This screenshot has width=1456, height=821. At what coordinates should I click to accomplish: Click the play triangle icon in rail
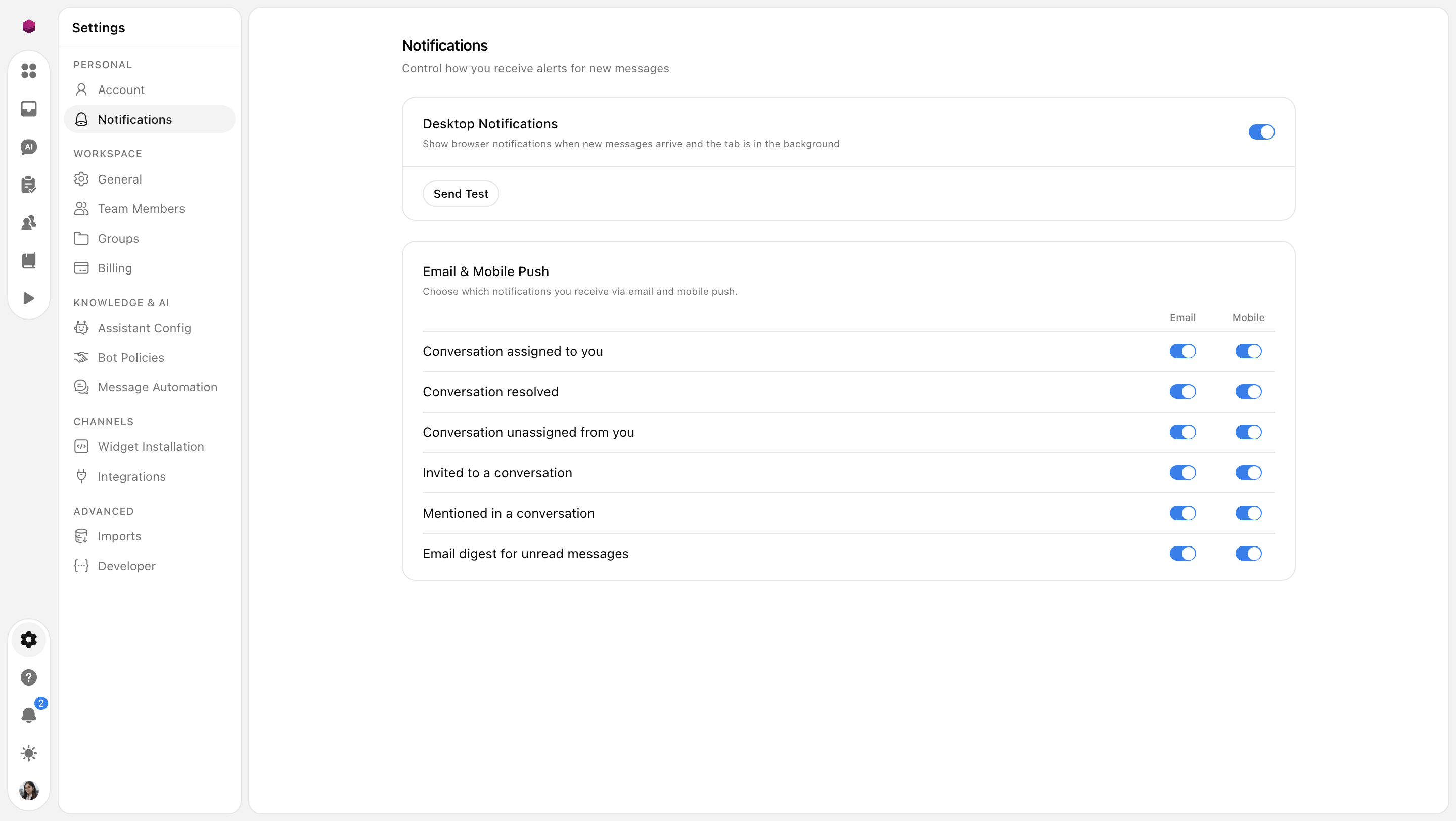click(x=29, y=298)
